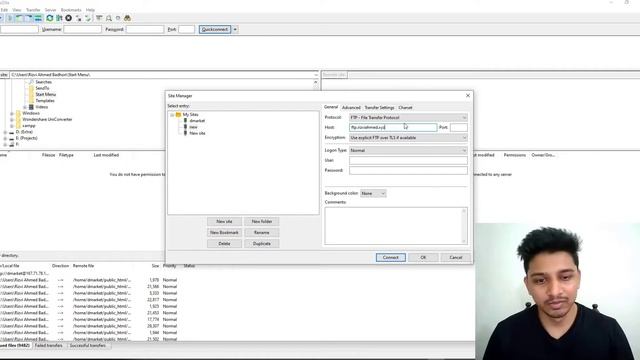Screen dimensions: 640x360
Task: Click the Comments text area
Action: [396, 226]
